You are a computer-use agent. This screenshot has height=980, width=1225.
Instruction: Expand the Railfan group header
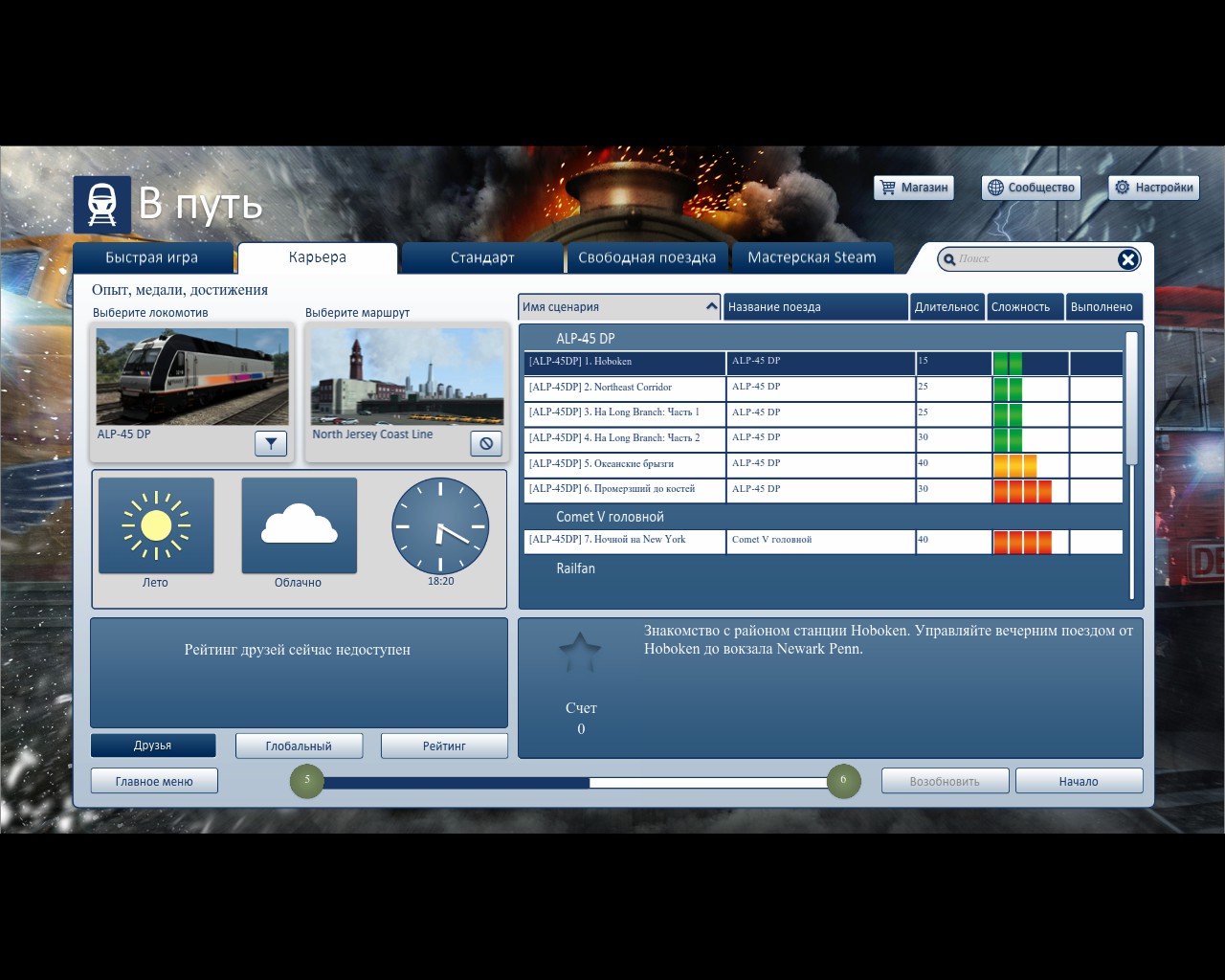coord(575,568)
